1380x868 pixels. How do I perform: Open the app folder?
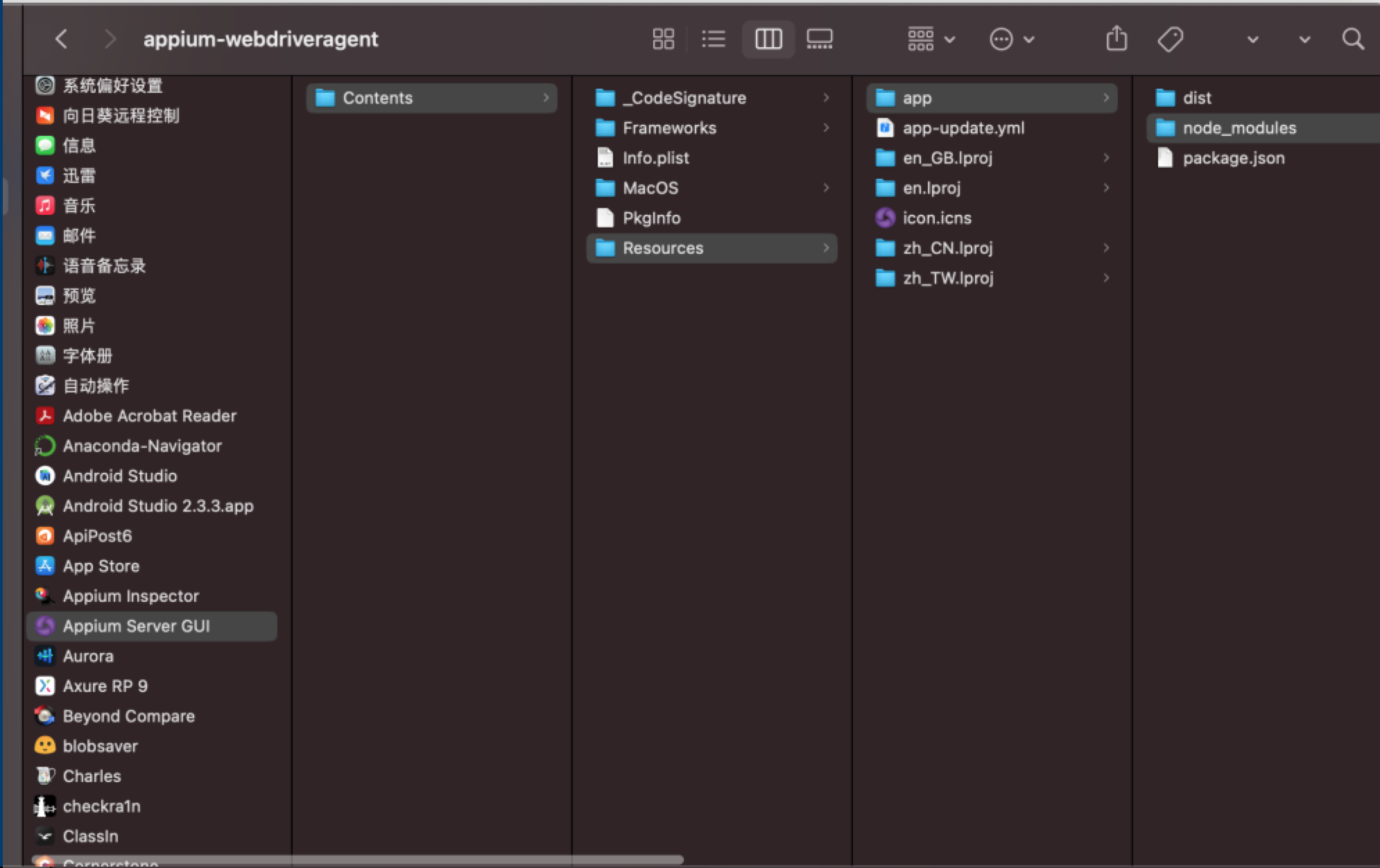click(992, 98)
